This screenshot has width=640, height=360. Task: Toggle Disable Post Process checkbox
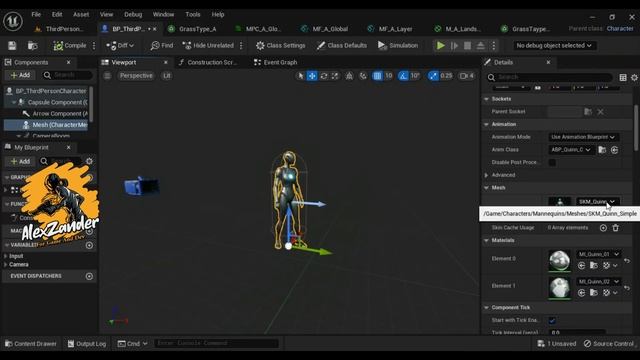552,162
